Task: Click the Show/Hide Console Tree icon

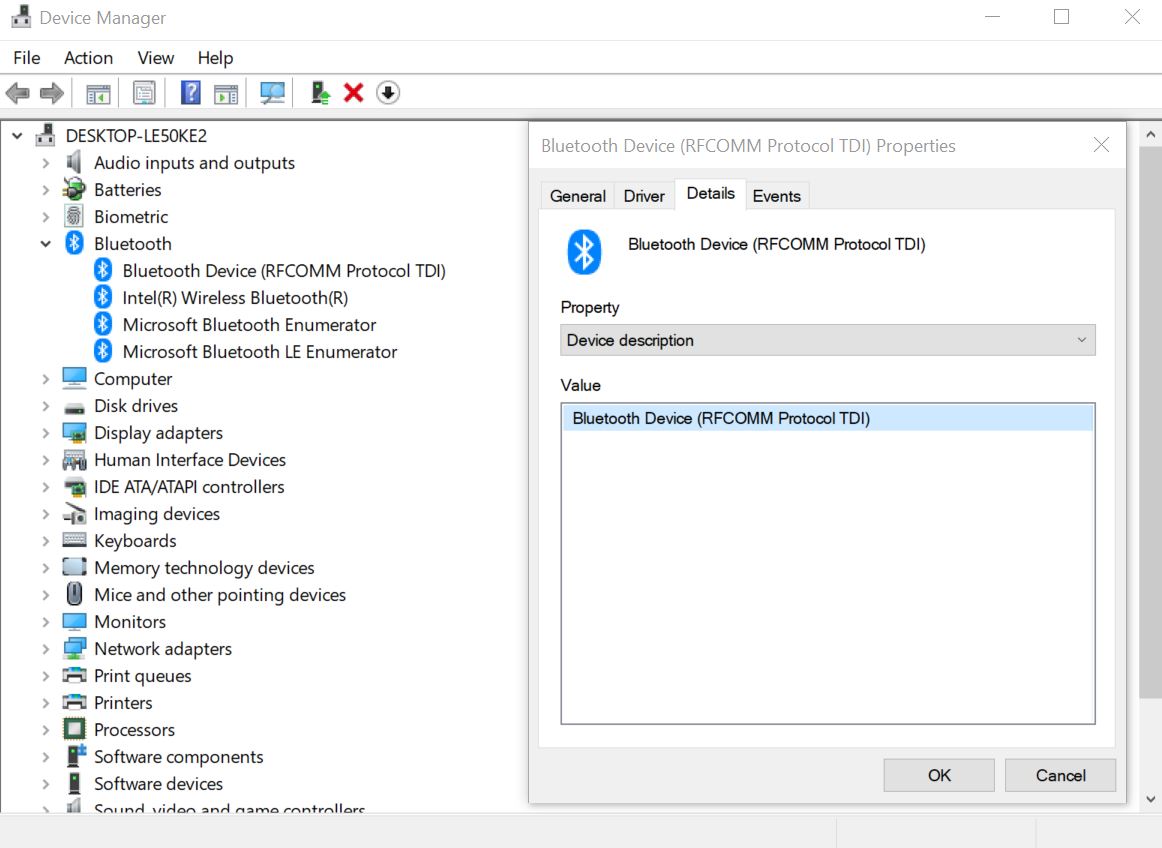Action: click(97, 92)
